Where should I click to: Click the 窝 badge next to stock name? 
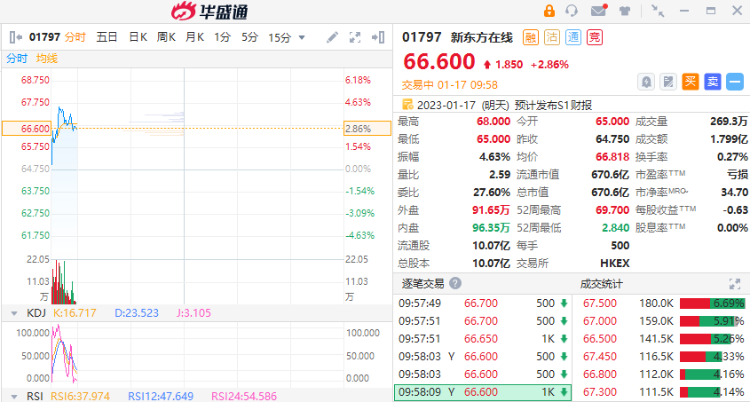pos(595,37)
